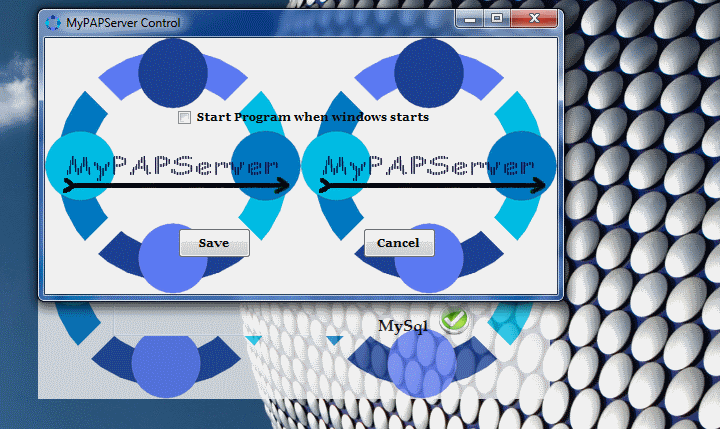Click the translucent blue circle below MySql
720x429 pixels.
coord(421,362)
